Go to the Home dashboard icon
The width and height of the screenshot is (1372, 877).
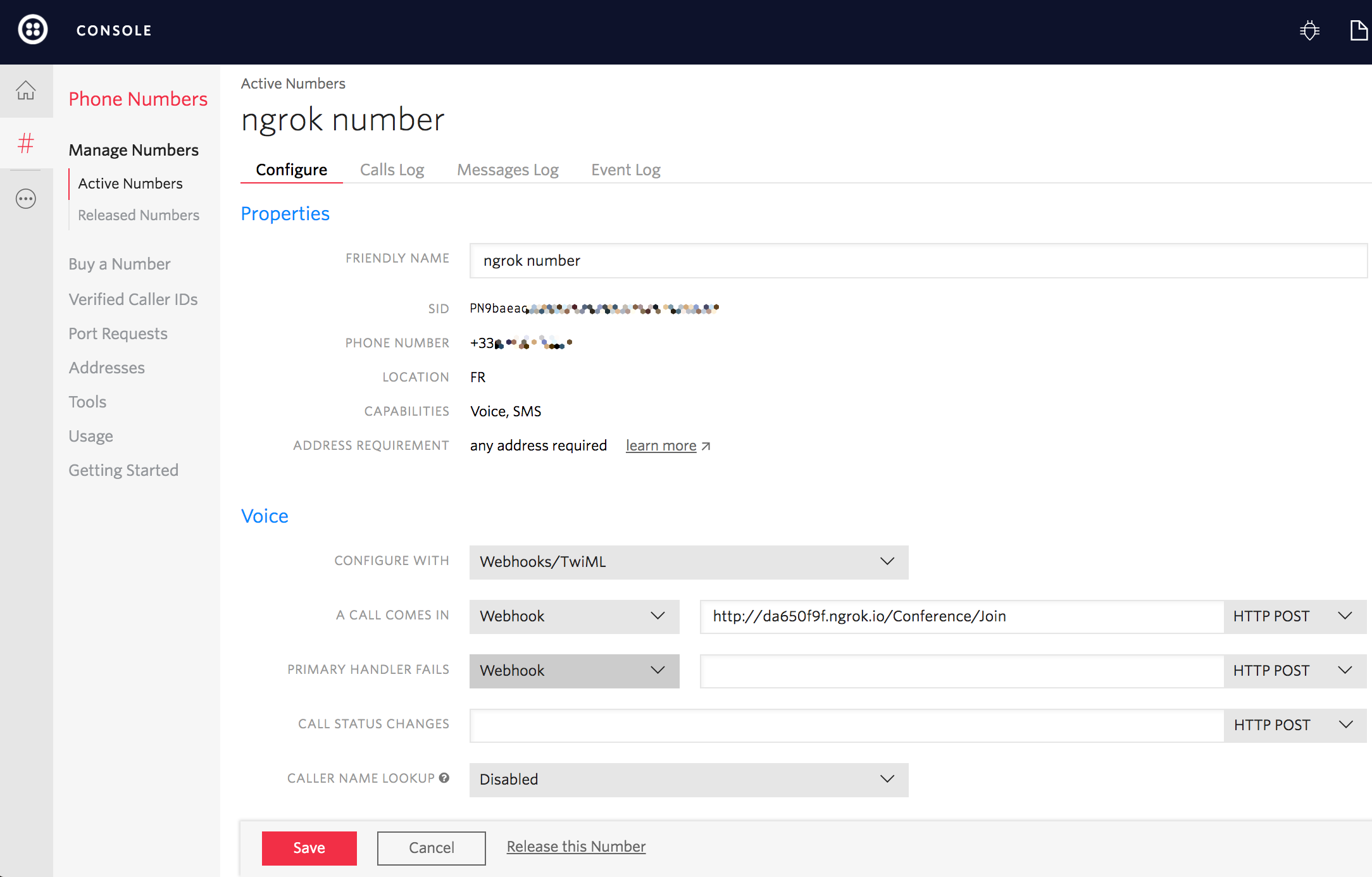pos(26,90)
